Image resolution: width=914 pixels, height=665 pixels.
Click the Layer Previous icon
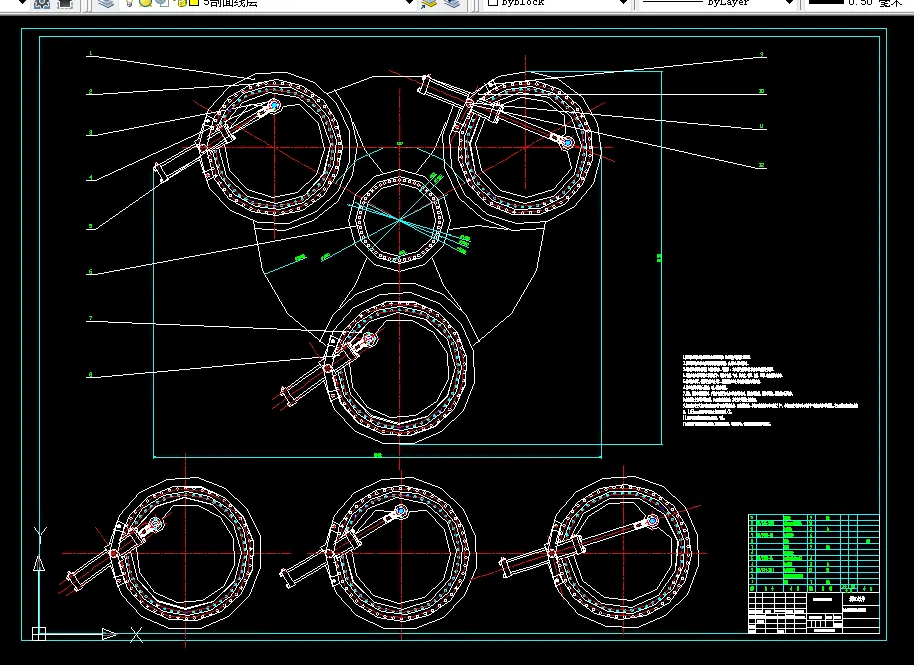click(x=452, y=3)
